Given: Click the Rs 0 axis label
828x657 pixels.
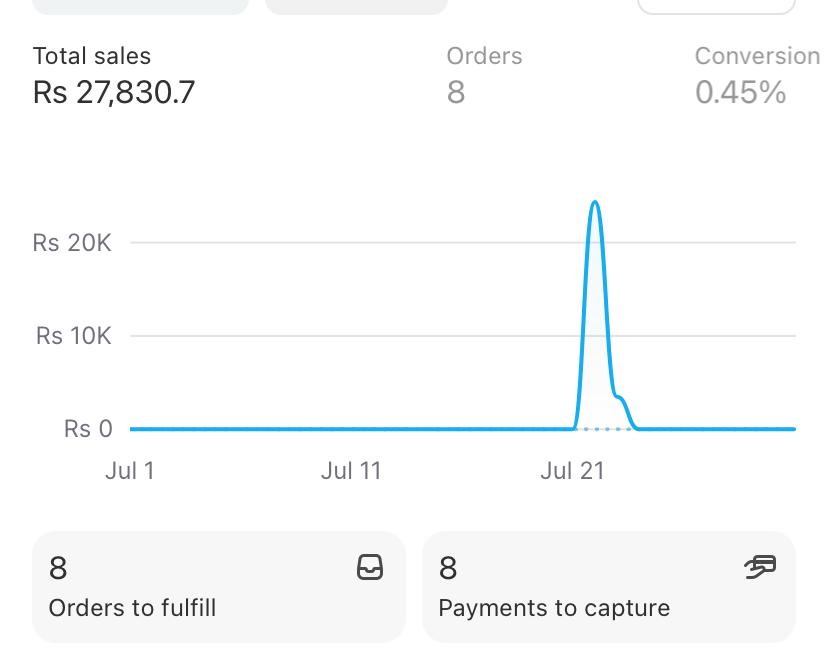Looking at the screenshot, I should (x=88, y=429).
